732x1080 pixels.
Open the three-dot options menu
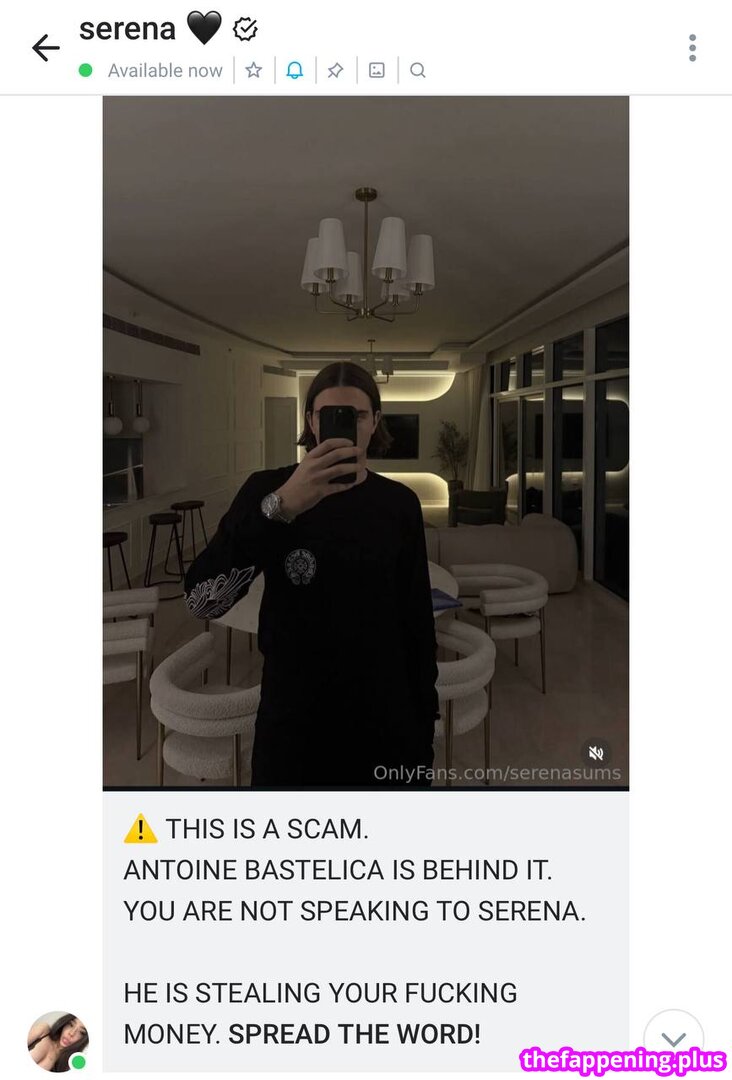[692, 48]
